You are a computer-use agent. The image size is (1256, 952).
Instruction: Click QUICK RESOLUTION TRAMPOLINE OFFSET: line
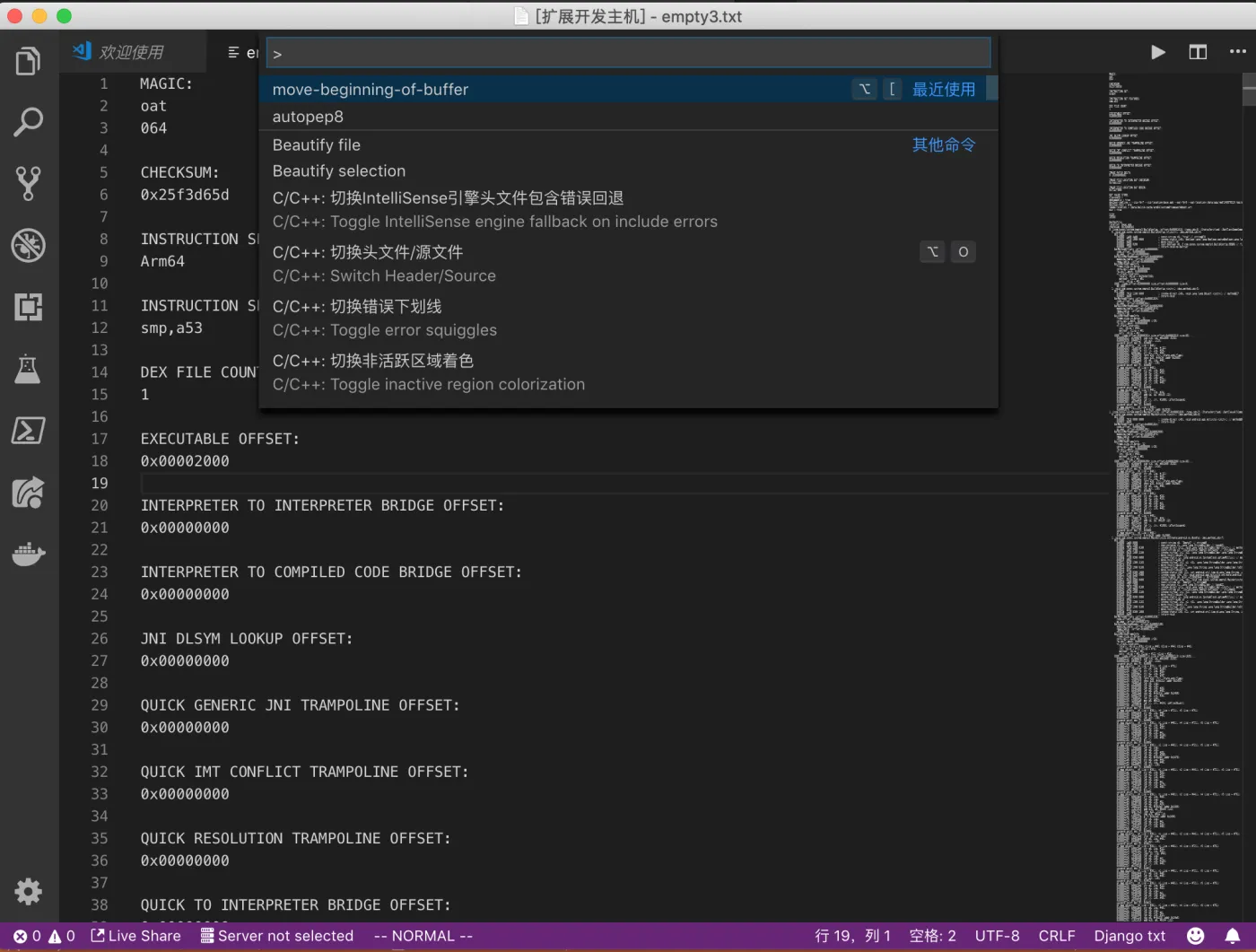(295, 838)
